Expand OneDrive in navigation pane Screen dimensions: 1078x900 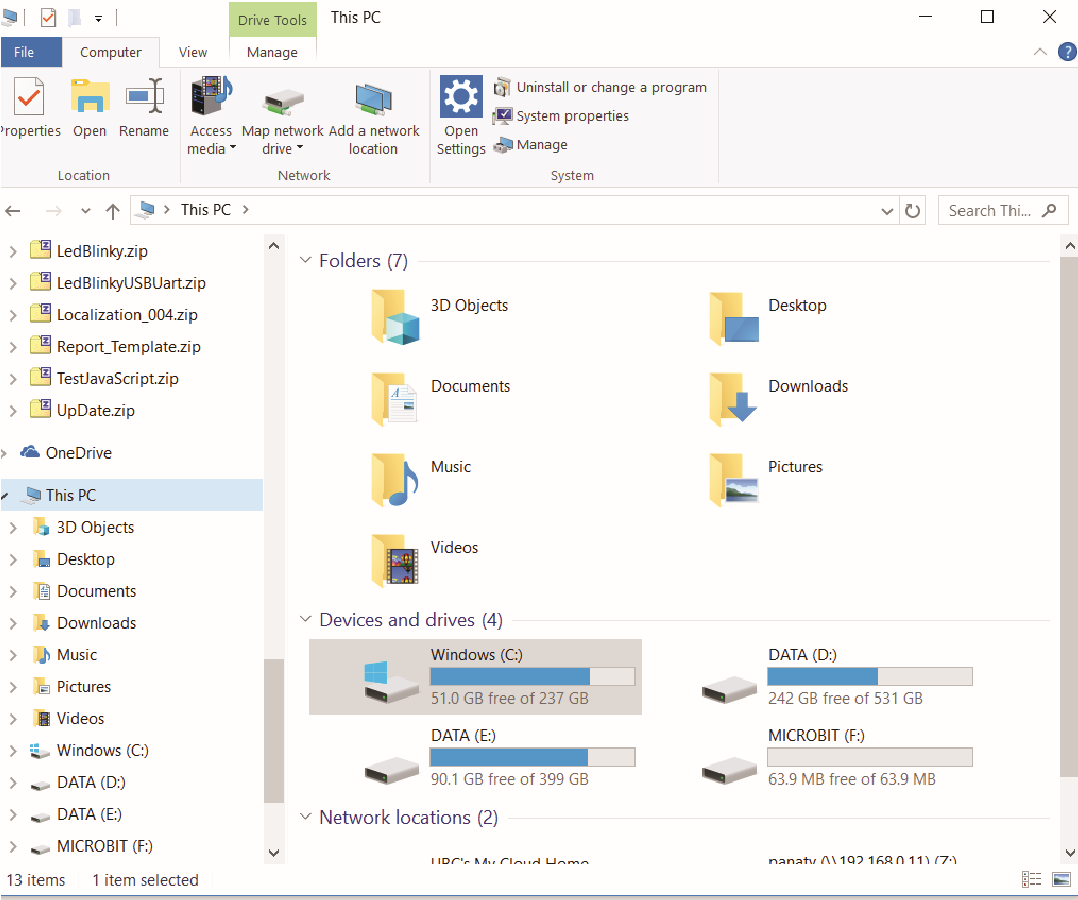pos(4,453)
